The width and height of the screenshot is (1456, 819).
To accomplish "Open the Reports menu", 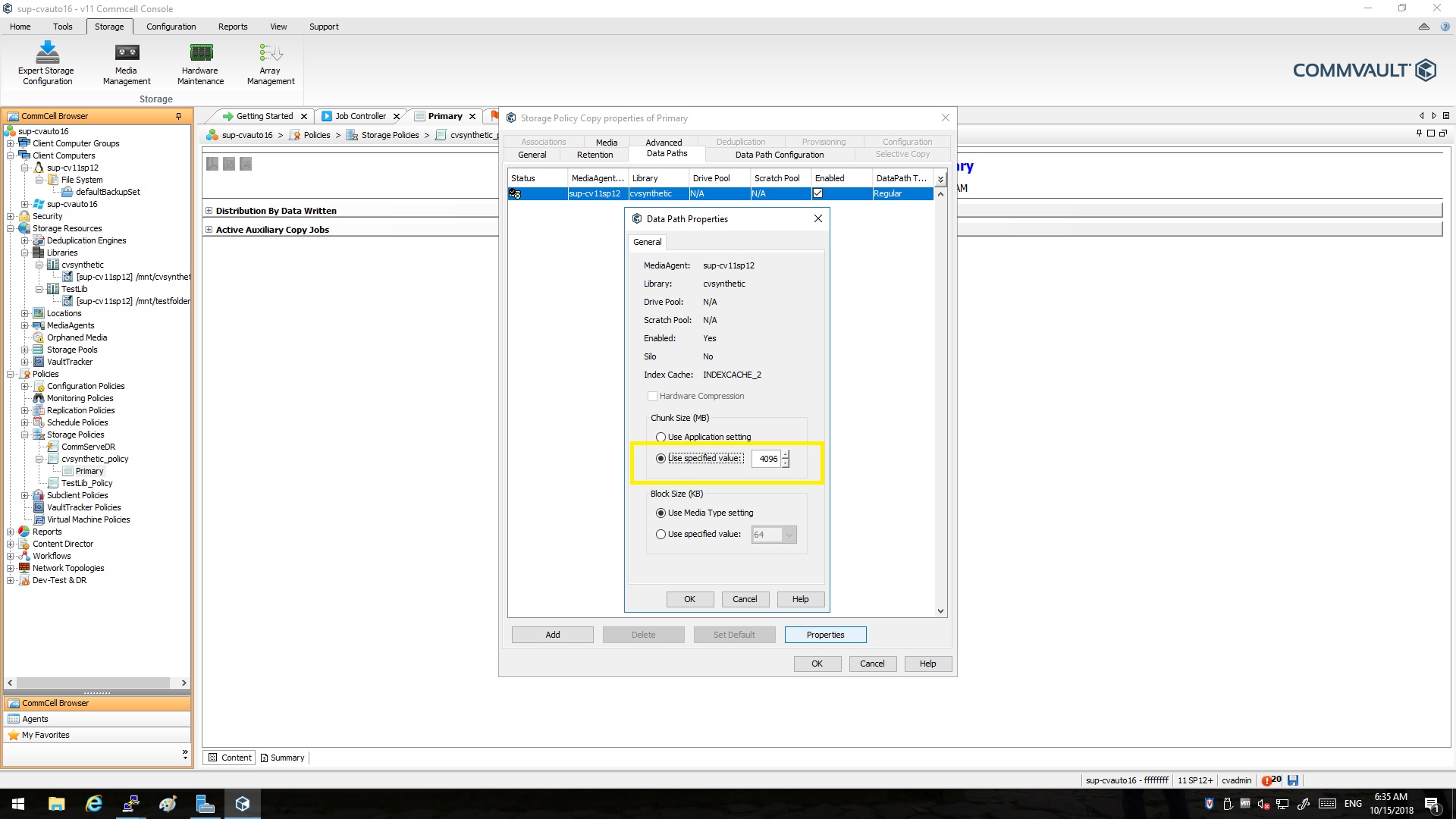I will coord(232,26).
